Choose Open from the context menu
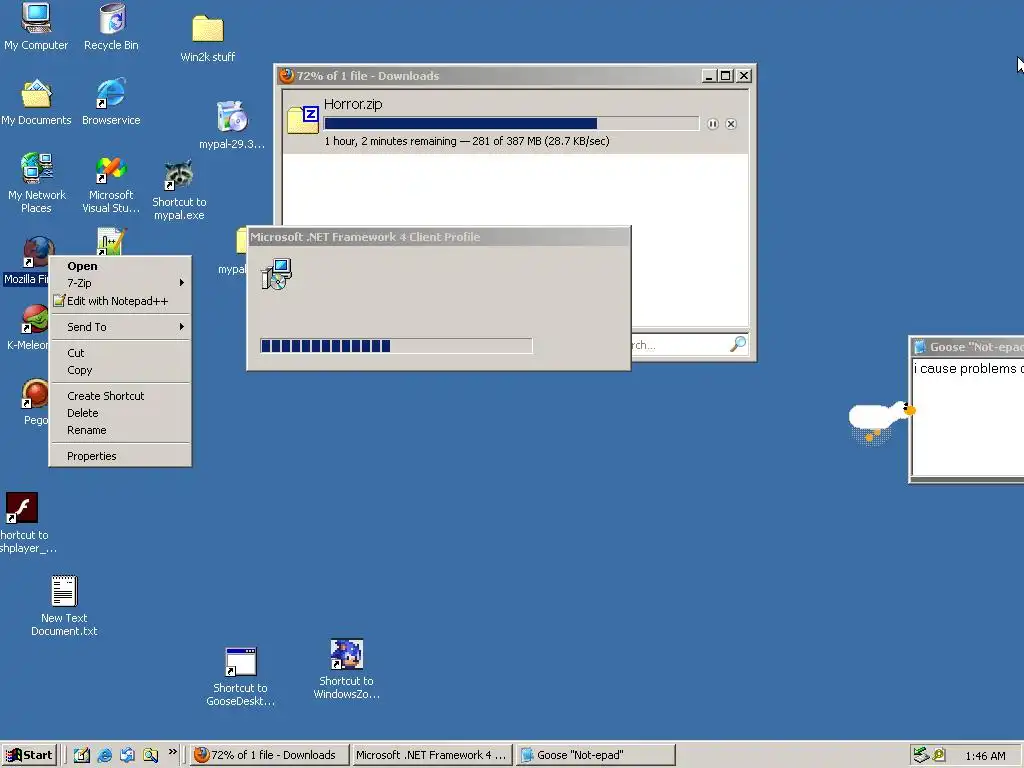The image size is (1024, 768). (121, 266)
